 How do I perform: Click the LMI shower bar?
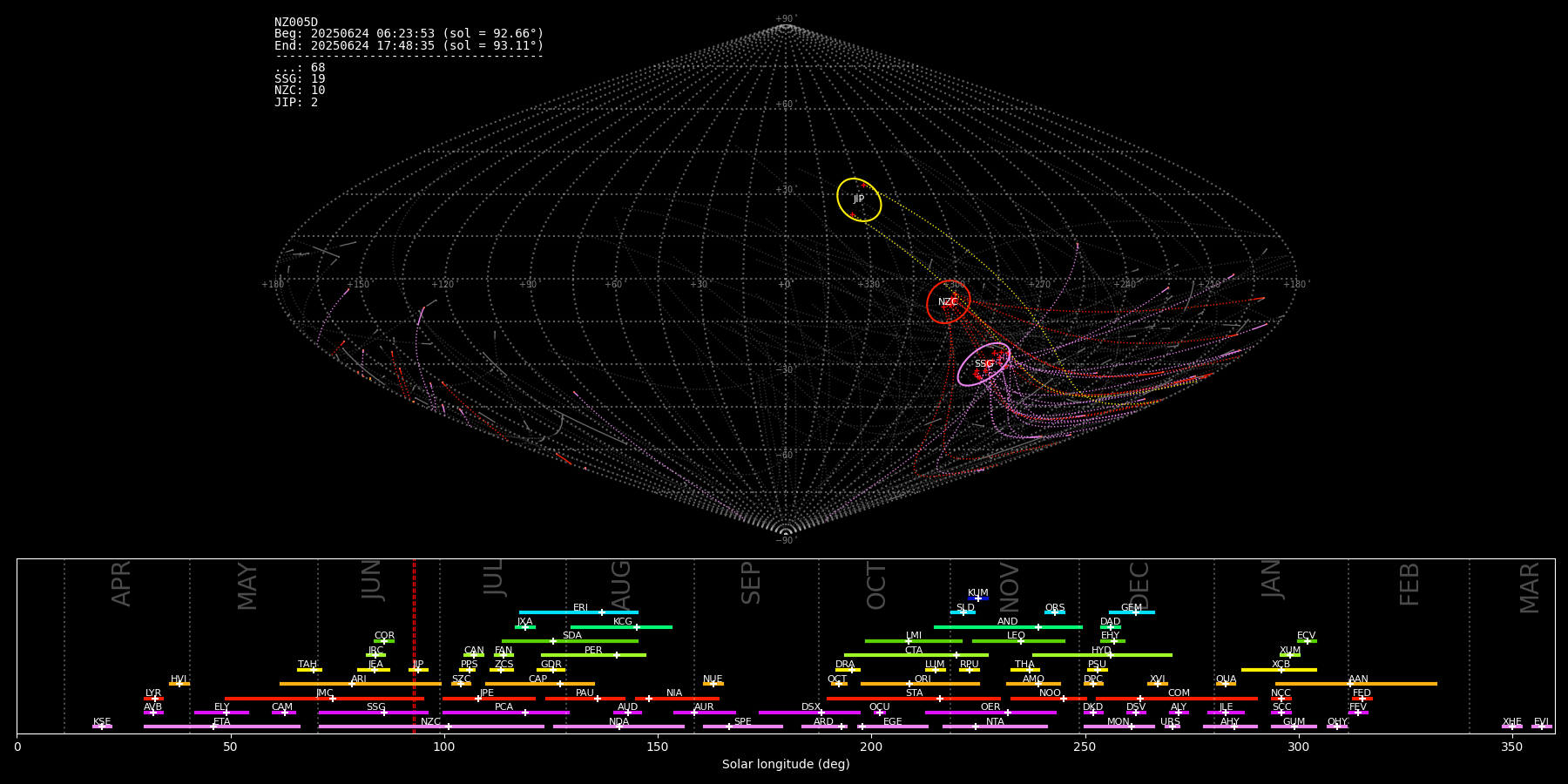(x=914, y=641)
